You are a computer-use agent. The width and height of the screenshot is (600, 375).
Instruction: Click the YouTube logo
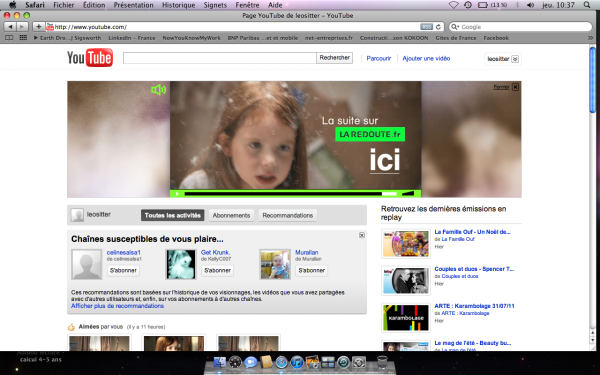(90, 58)
